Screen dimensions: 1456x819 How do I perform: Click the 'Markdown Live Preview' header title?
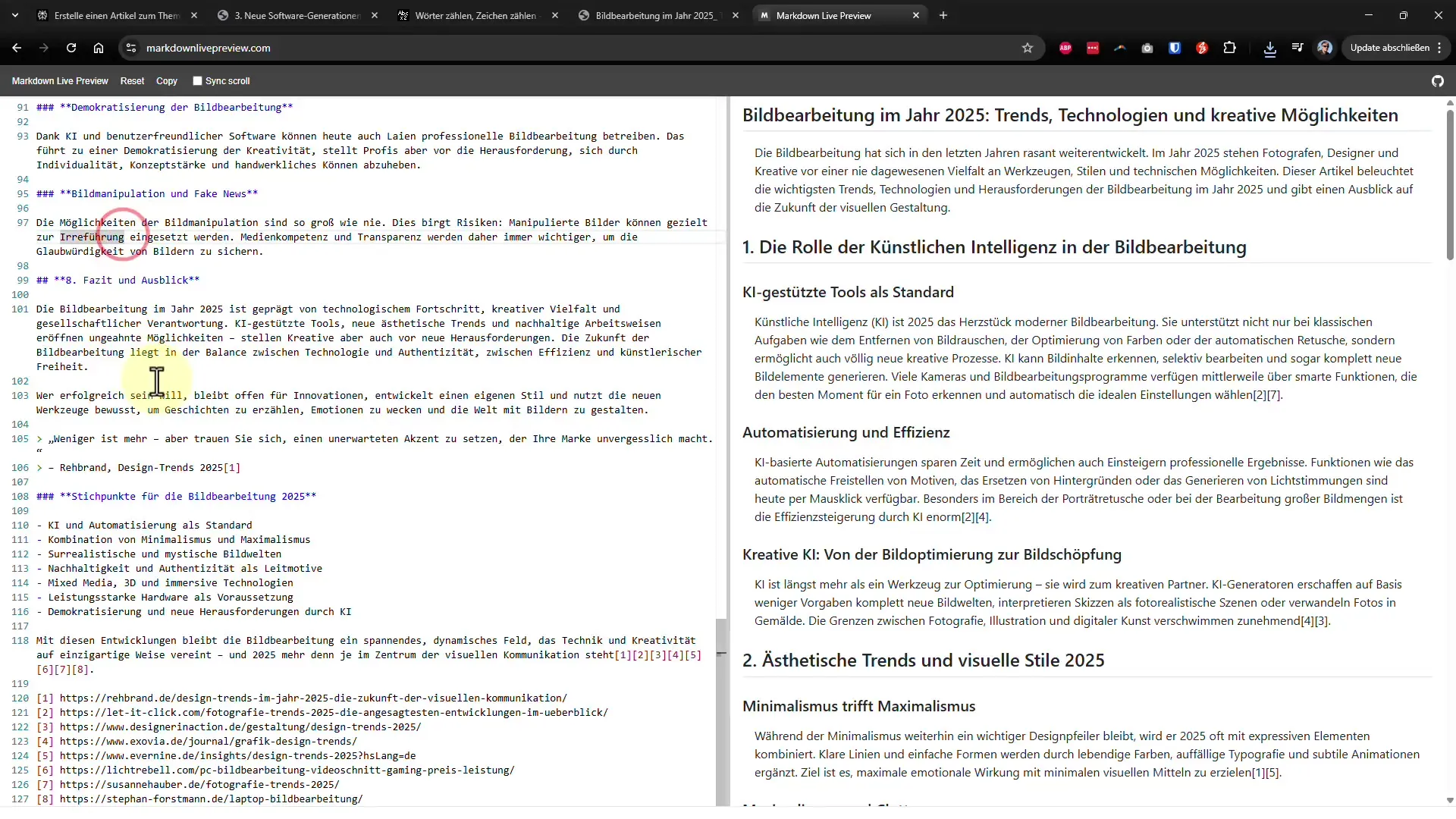click(60, 81)
